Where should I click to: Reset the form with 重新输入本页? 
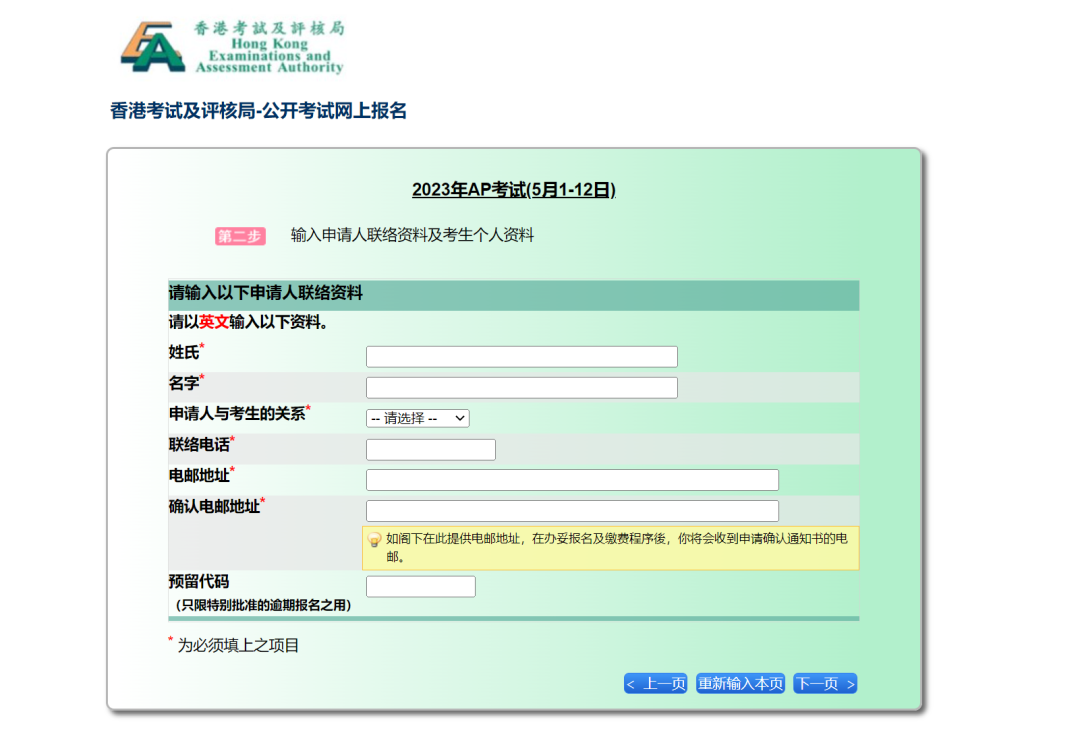coord(740,684)
